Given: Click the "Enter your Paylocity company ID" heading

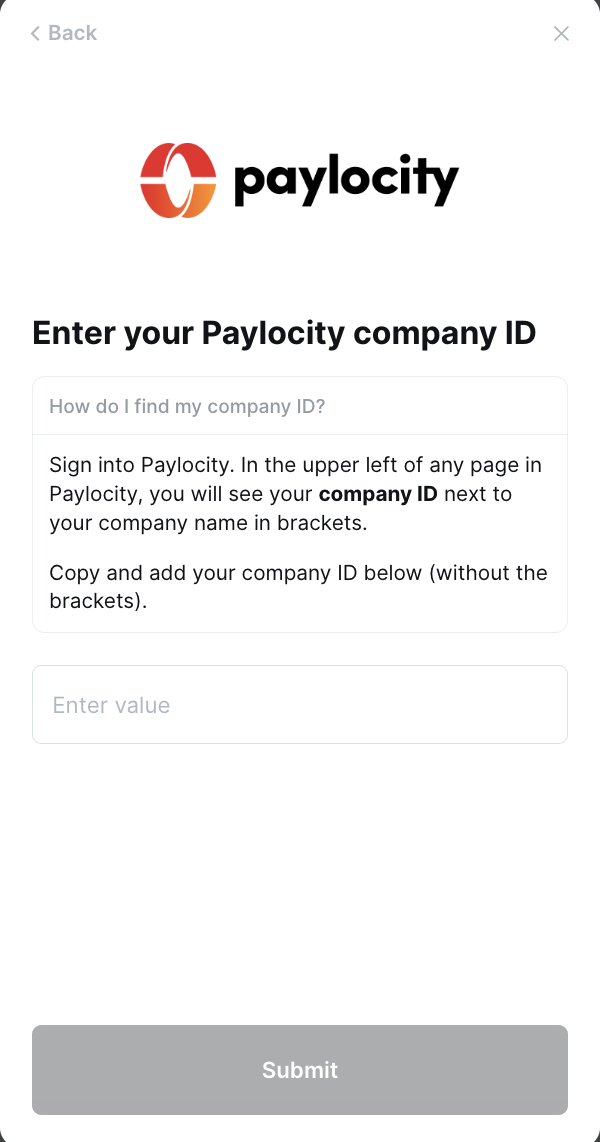Looking at the screenshot, I should (x=284, y=333).
